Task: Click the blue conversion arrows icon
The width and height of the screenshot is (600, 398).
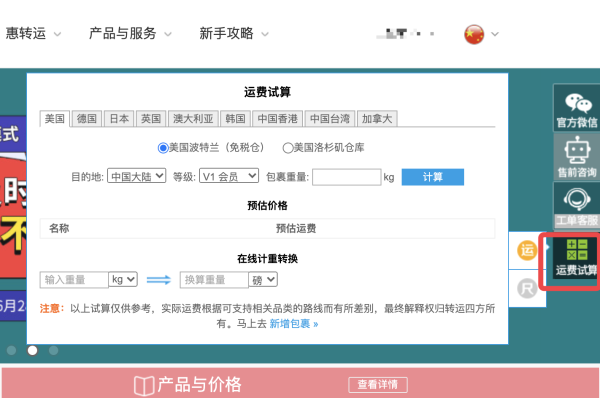Action: point(158,280)
